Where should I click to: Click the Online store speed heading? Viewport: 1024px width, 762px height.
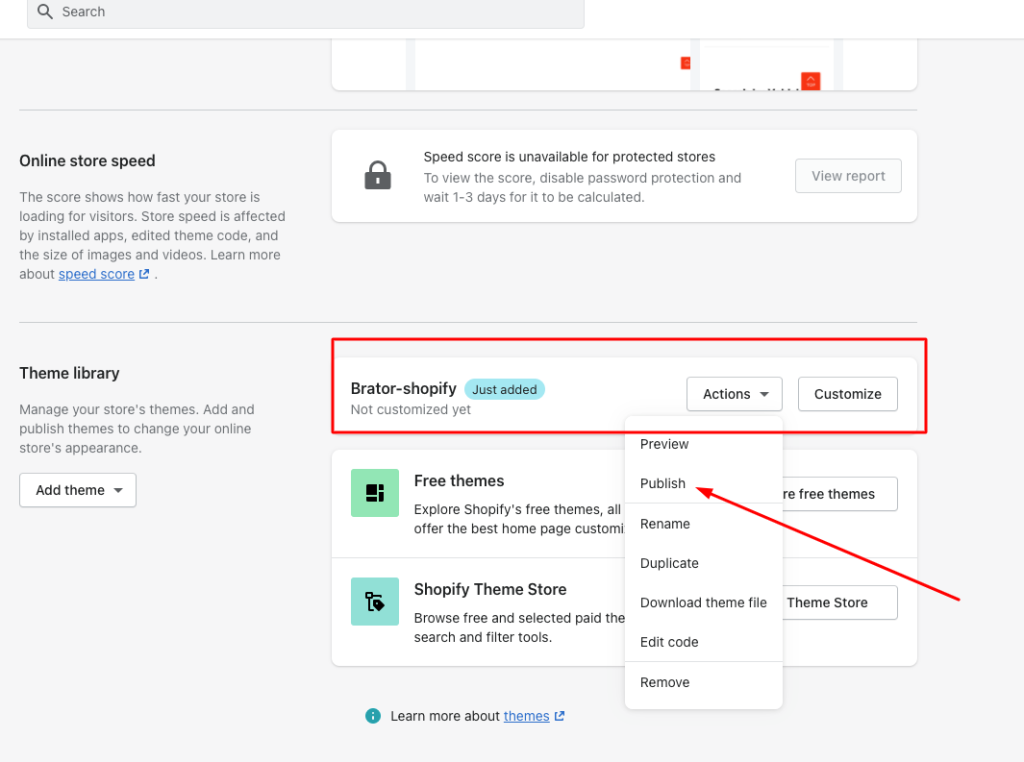tap(88, 161)
